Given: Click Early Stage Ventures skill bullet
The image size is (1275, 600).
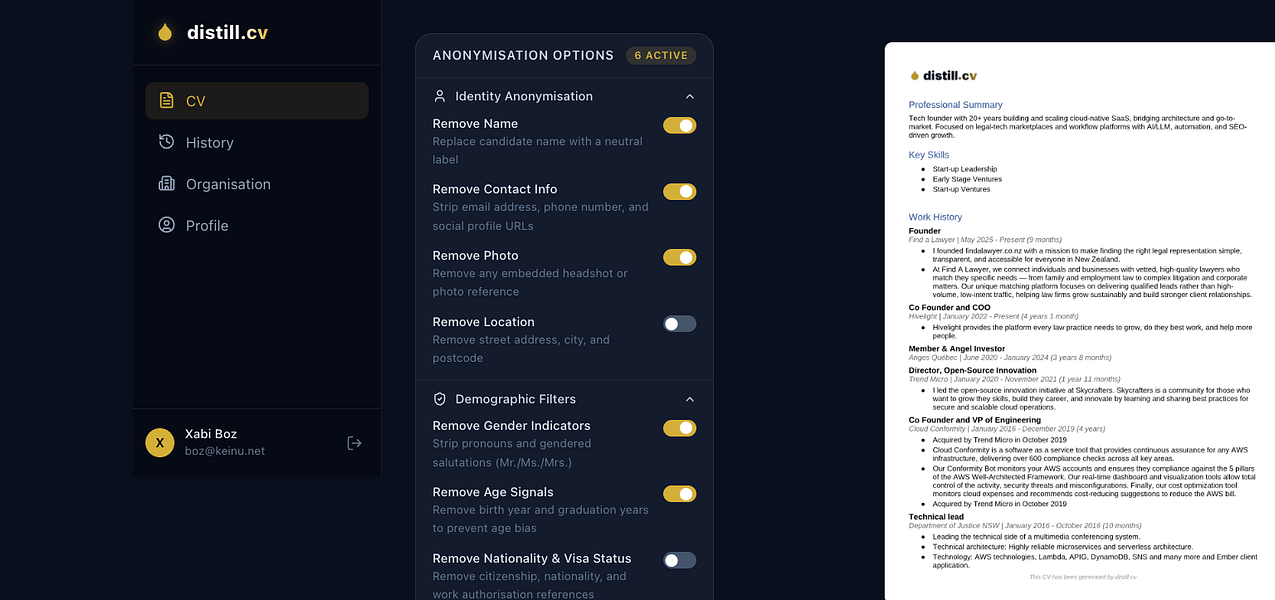Looking at the screenshot, I should coord(965,179).
